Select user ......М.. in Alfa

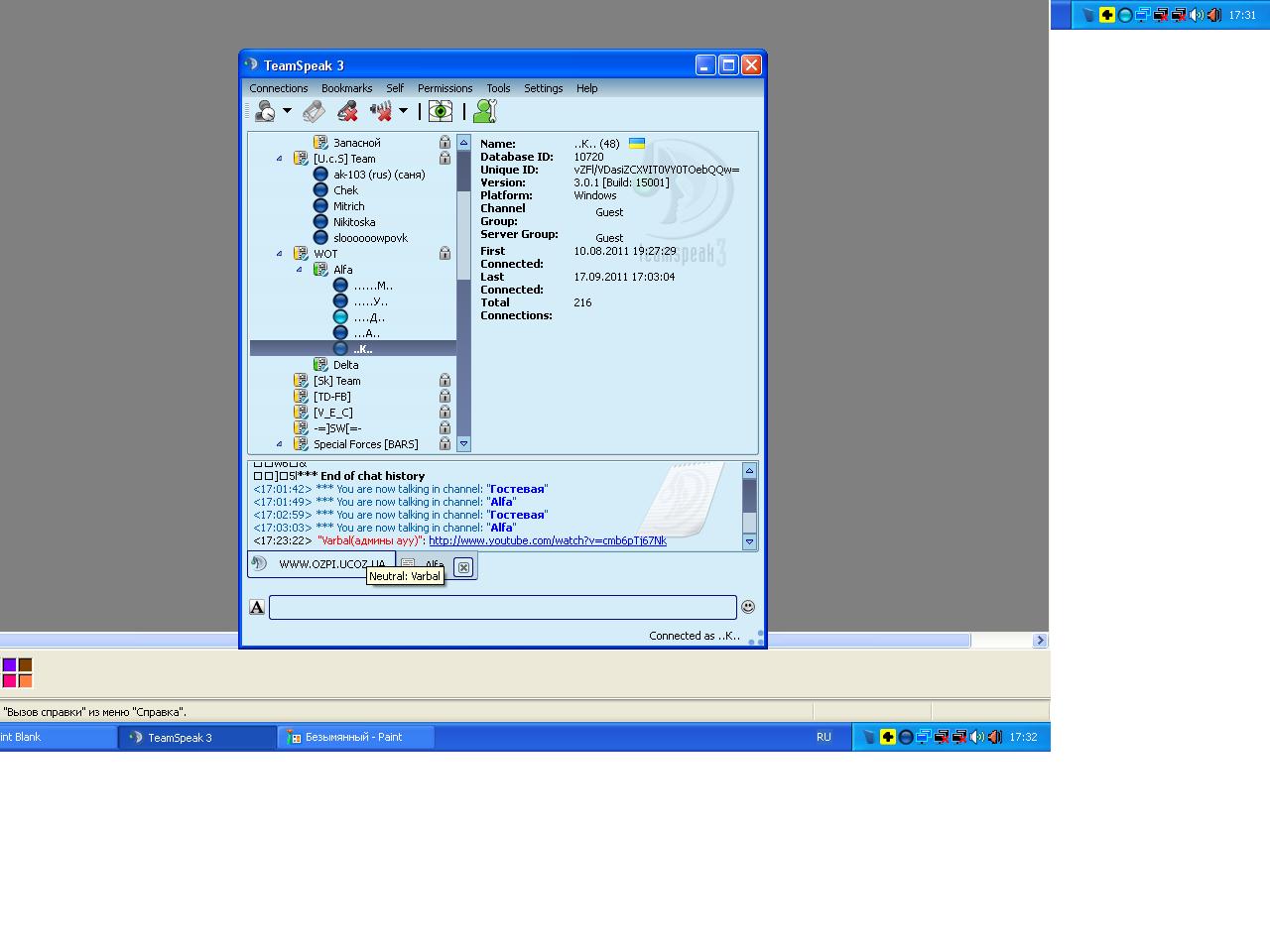[x=373, y=286]
